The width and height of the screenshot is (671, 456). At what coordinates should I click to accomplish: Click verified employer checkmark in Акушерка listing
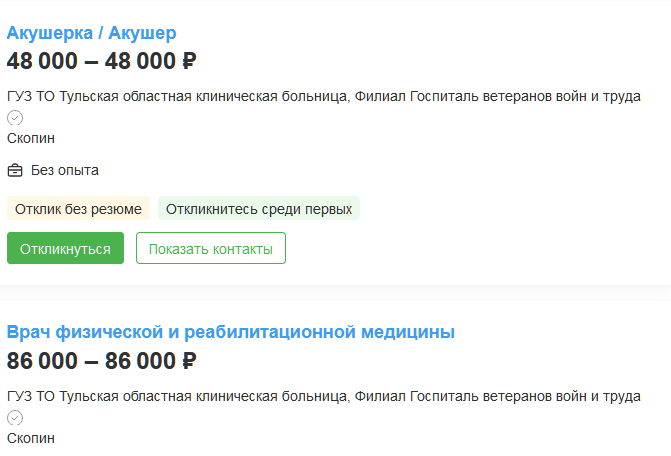point(15,118)
